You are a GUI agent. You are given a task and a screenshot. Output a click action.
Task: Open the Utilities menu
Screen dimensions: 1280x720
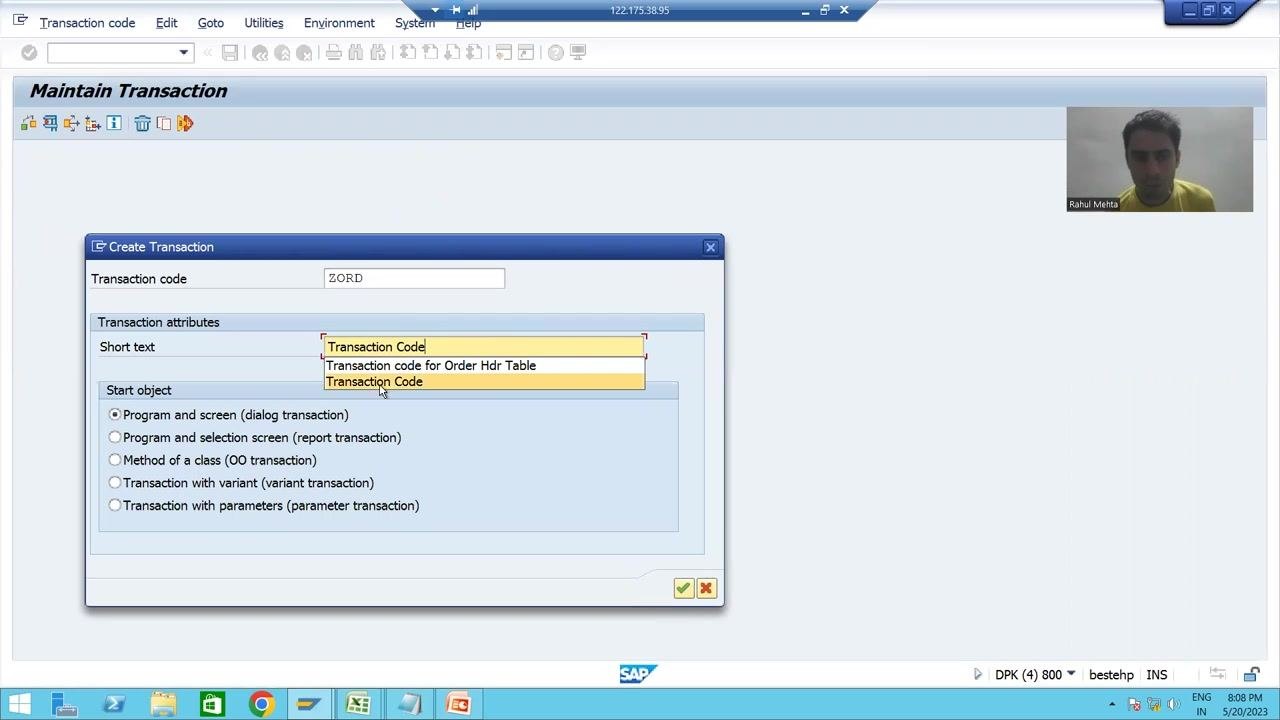pos(264,23)
